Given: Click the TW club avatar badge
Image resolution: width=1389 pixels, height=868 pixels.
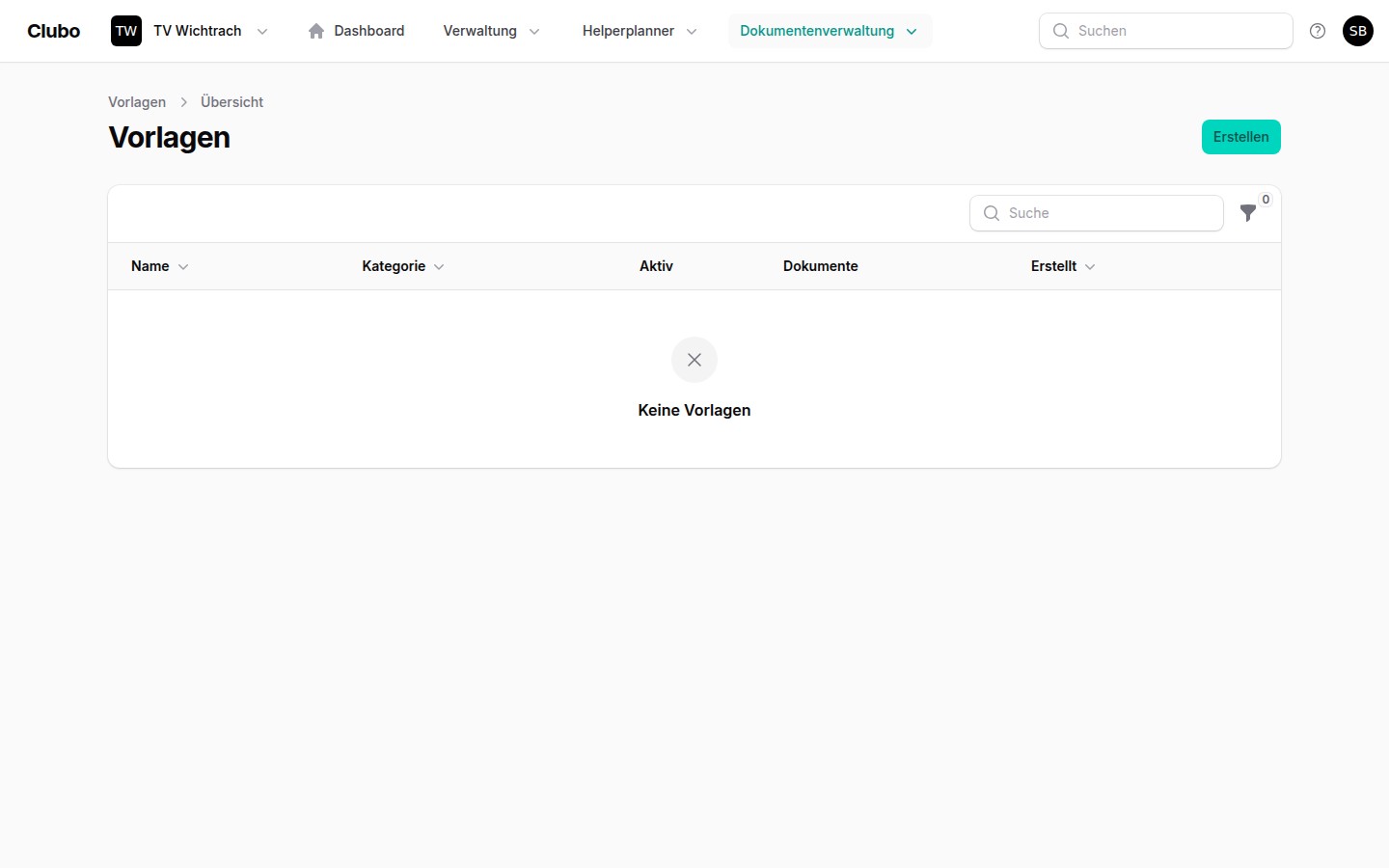Looking at the screenshot, I should (x=126, y=31).
